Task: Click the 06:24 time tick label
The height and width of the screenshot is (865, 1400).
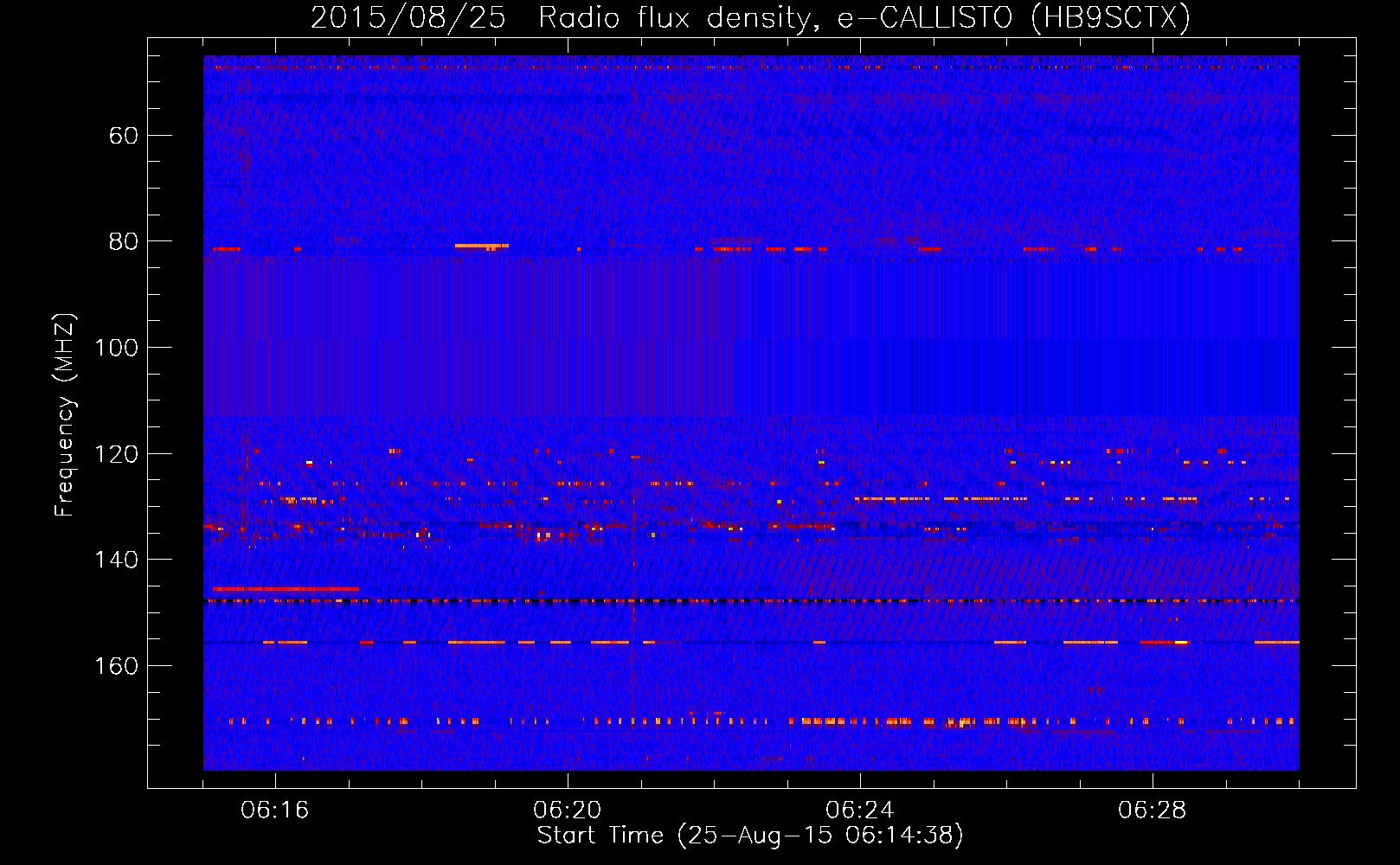Action: pos(860,811)
